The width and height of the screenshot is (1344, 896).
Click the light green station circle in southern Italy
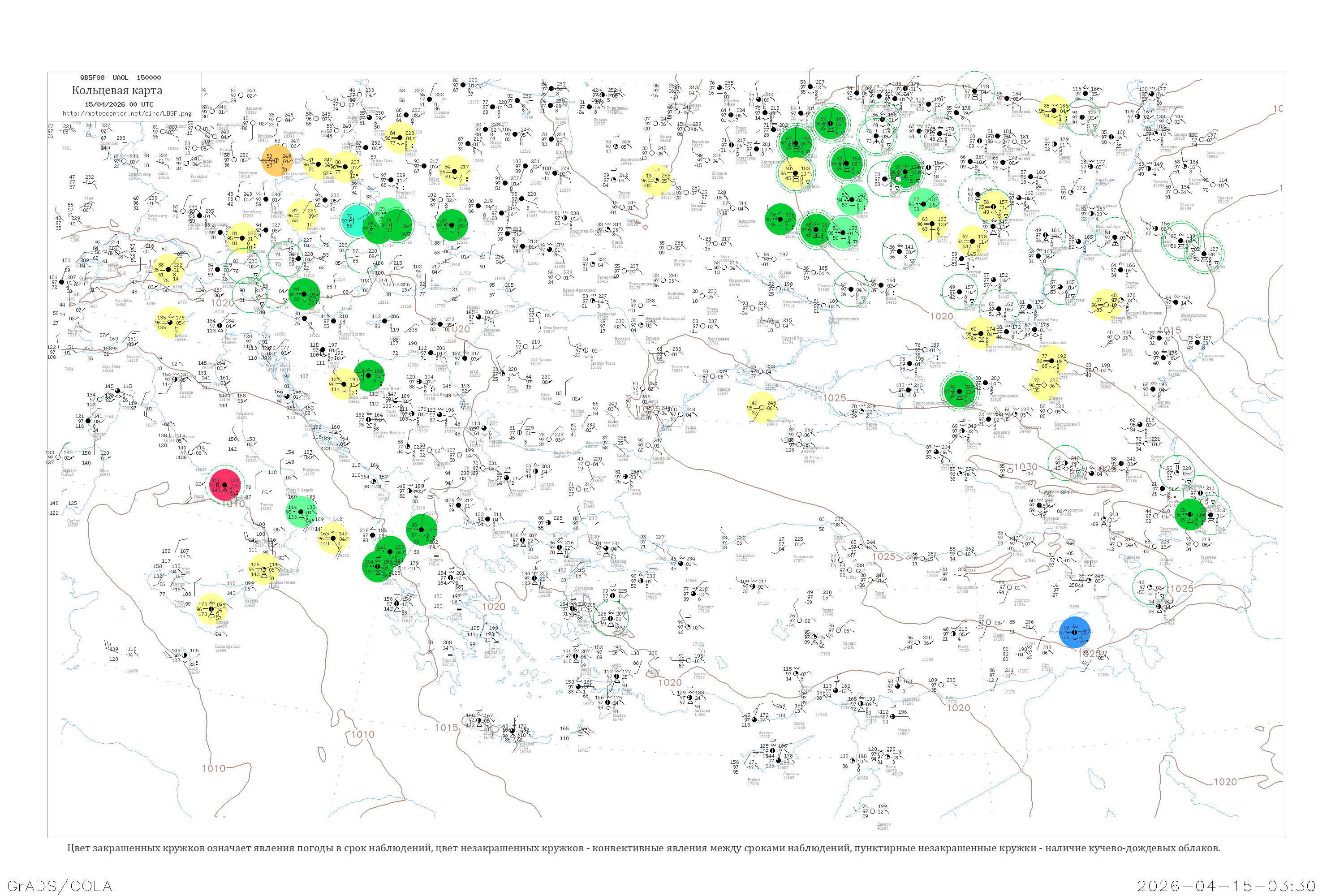click(301, 512)
